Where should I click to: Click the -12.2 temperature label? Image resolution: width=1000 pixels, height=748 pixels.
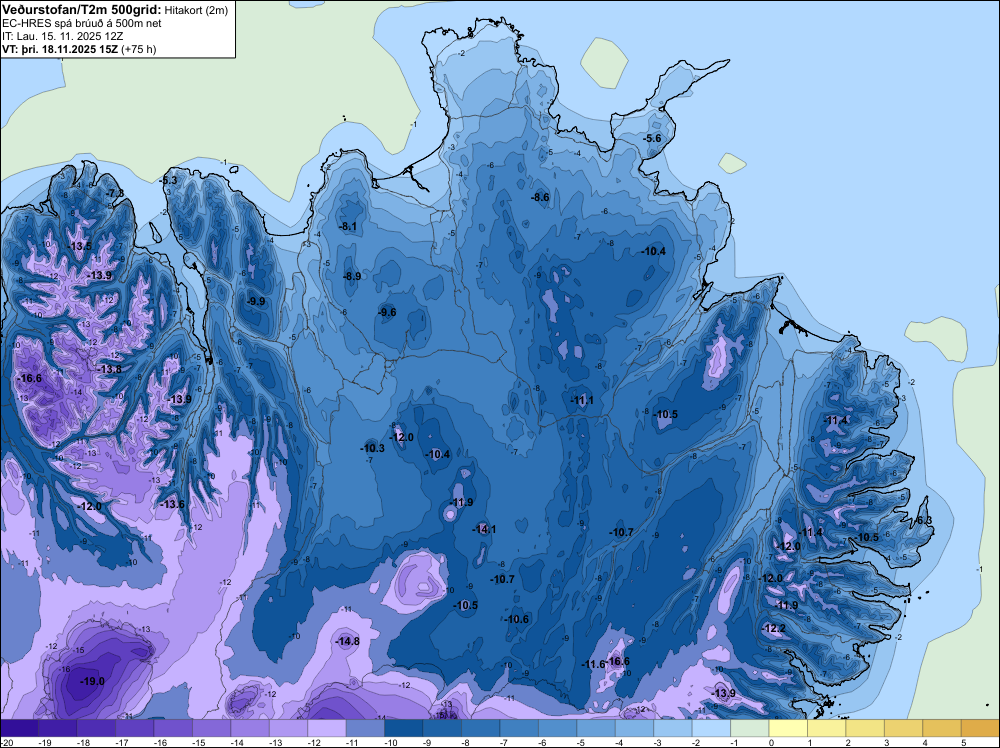(774, 628)
